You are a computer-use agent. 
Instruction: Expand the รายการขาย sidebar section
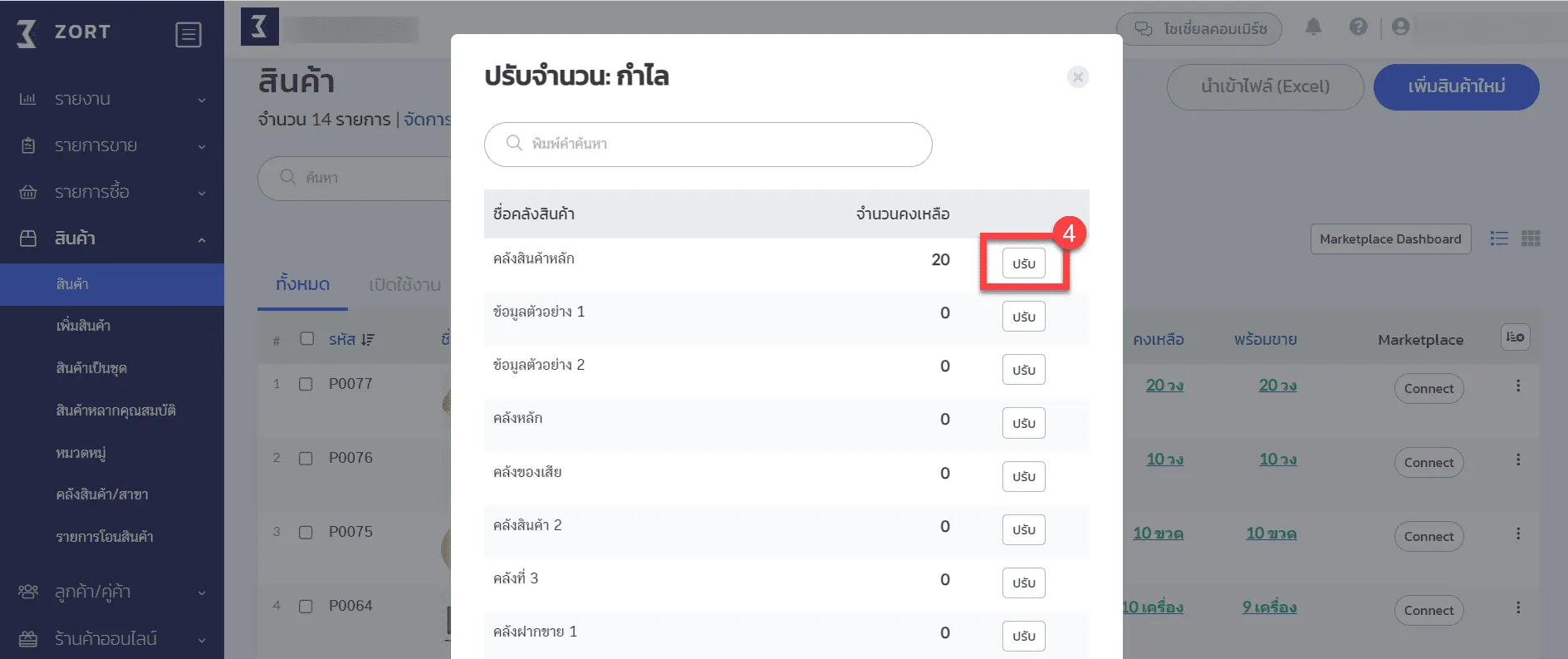[x=112, y=146]
